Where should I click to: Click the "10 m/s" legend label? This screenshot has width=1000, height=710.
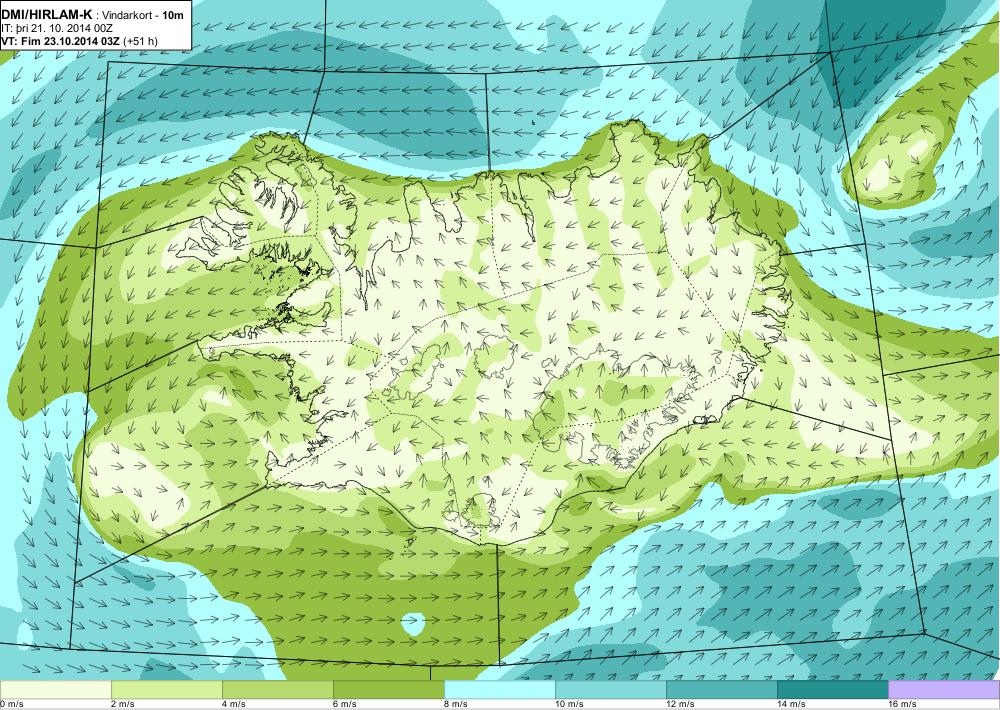point(570,704)
